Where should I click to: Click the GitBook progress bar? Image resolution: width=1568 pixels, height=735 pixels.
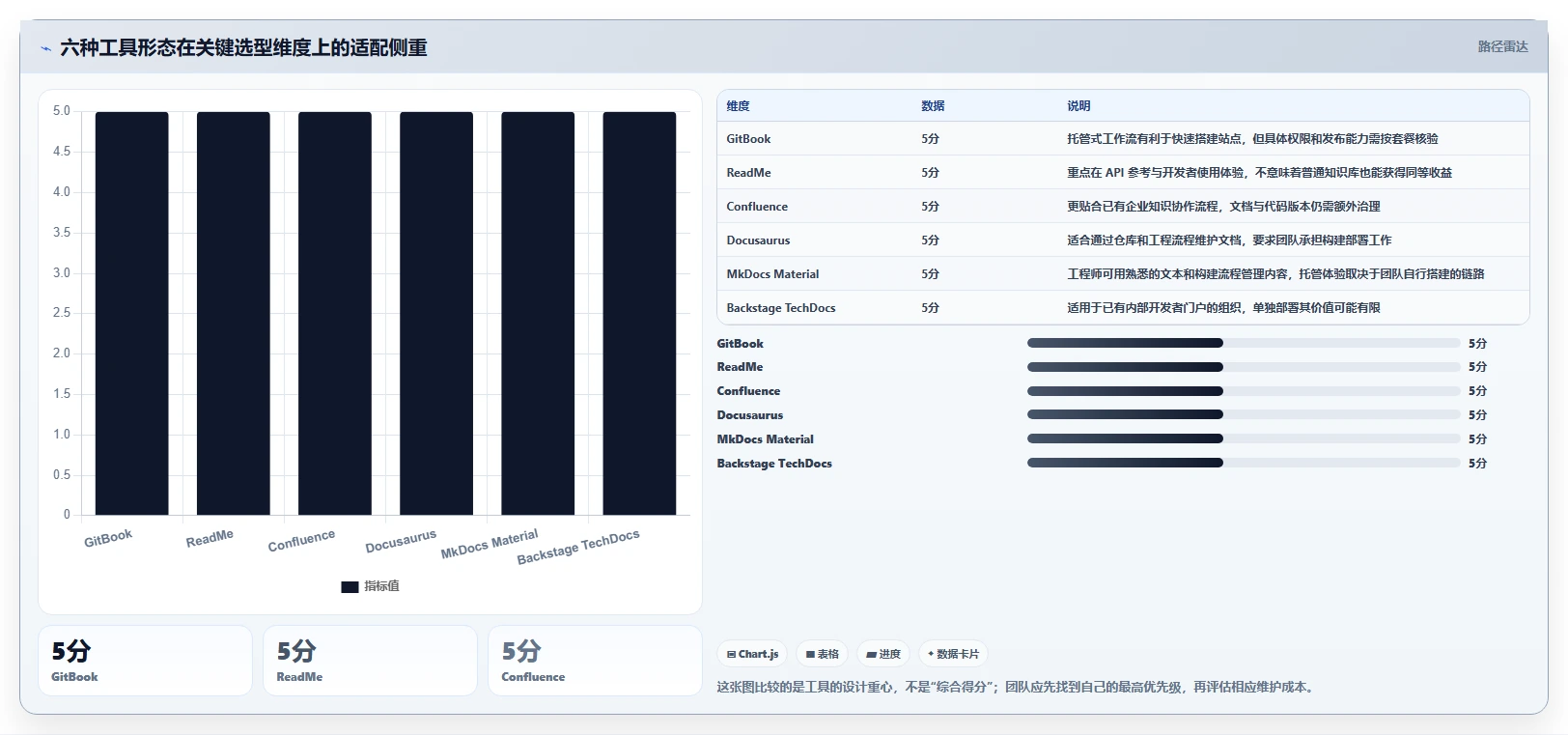pyautogui.click(x=1244, y=343)
